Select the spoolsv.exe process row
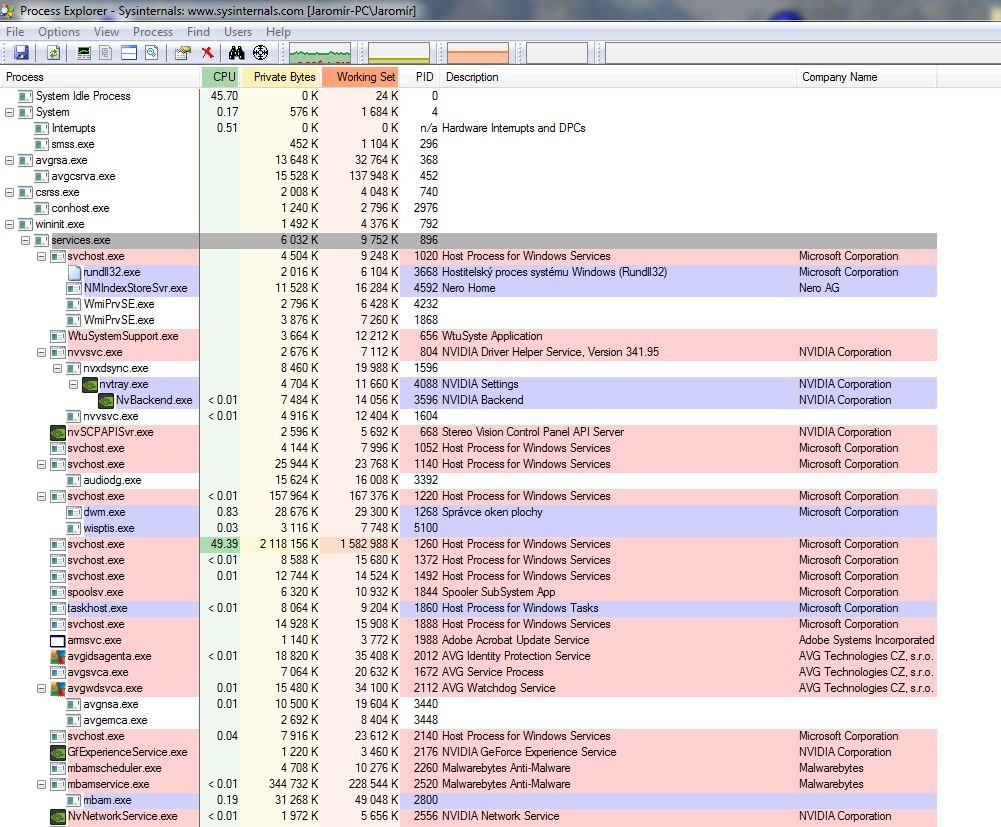The height and width of the screenshot is (827, 1001). (469, 592)
